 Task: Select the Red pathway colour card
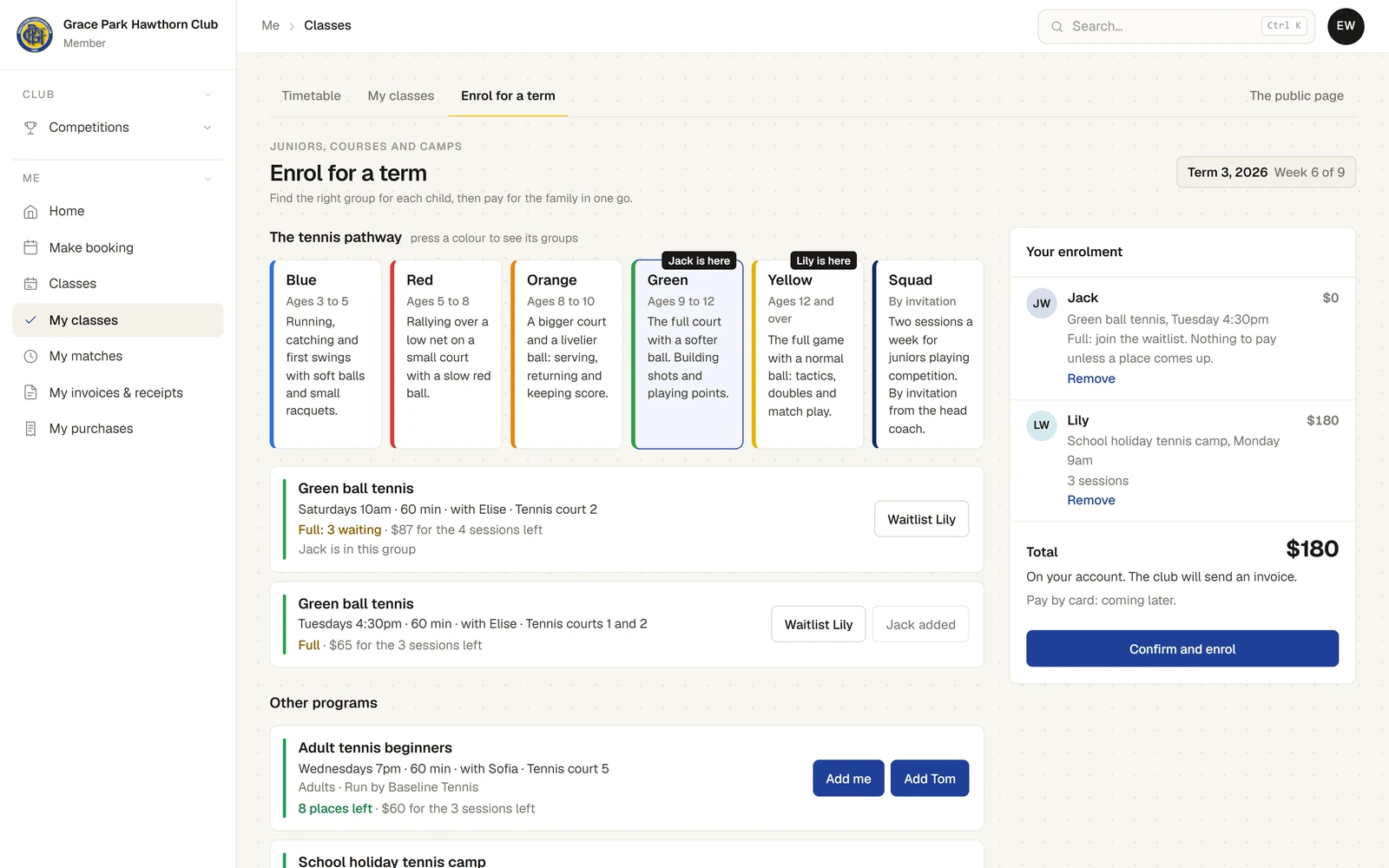[446, 354]
